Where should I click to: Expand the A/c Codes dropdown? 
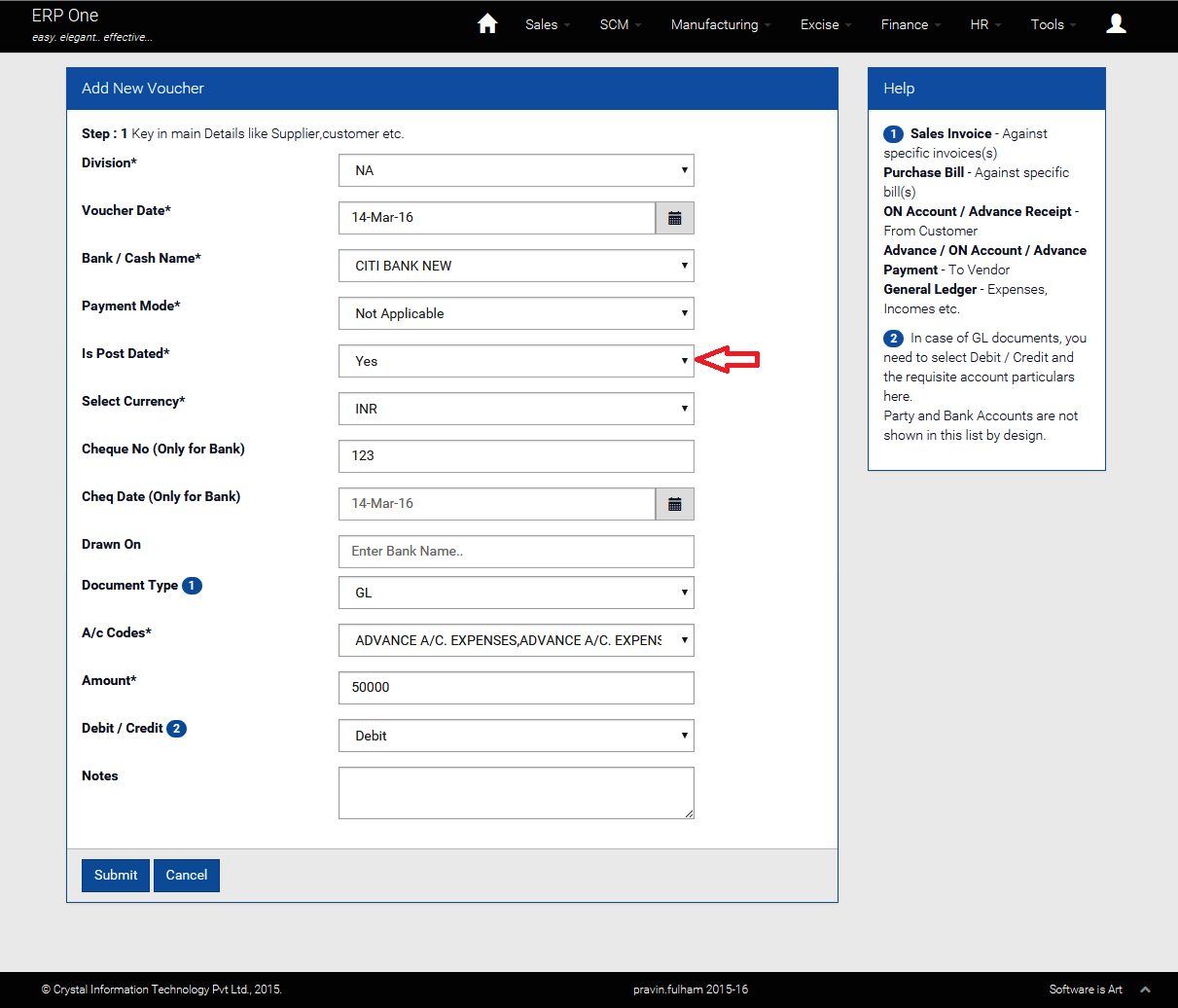517,640
